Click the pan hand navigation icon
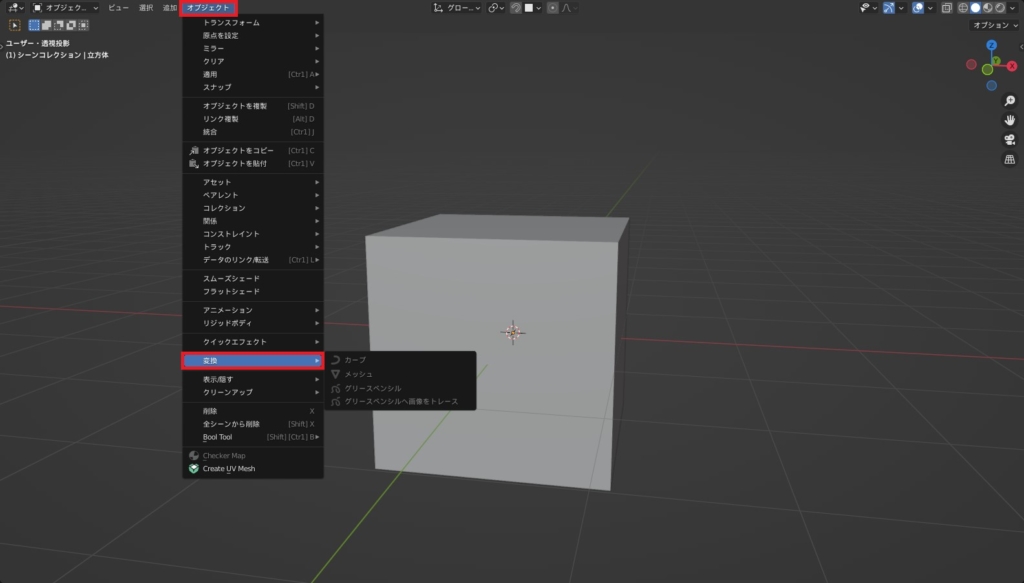Image resolution: width=1024 pixels, height=583 pixels. tap(1010, 121)
